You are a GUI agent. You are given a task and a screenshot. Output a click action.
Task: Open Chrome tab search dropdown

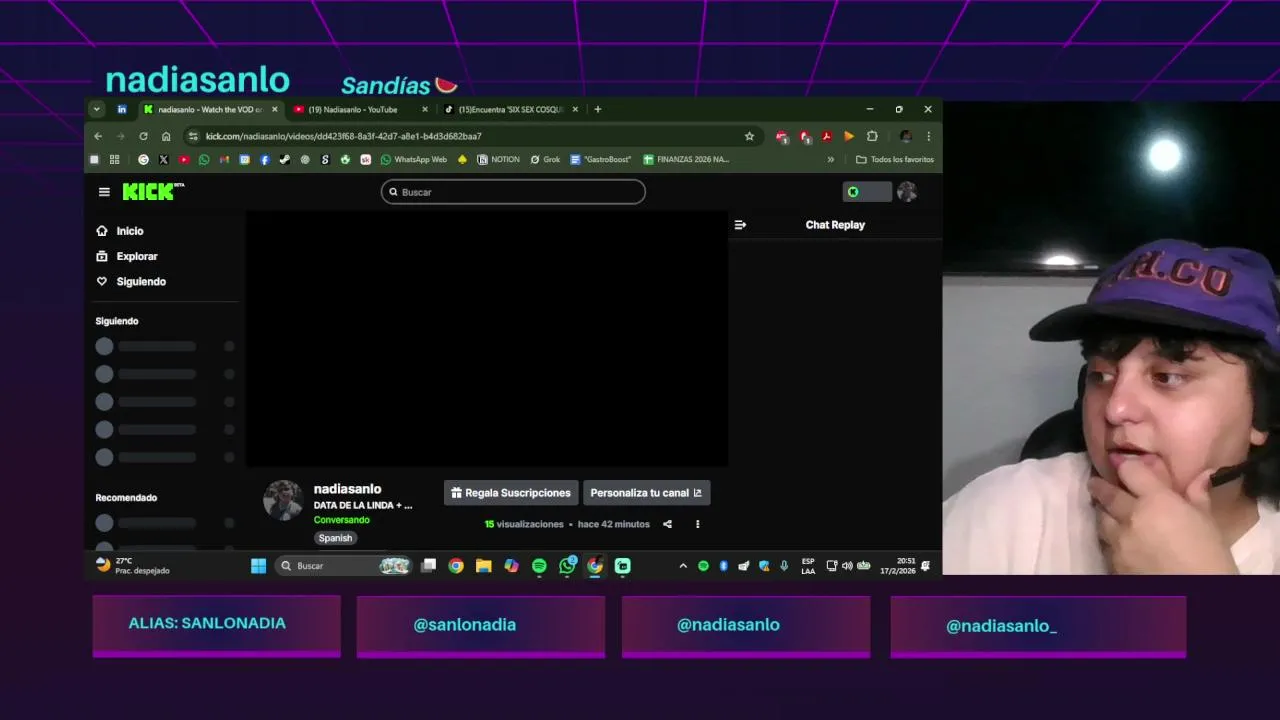tap(97, 109)
